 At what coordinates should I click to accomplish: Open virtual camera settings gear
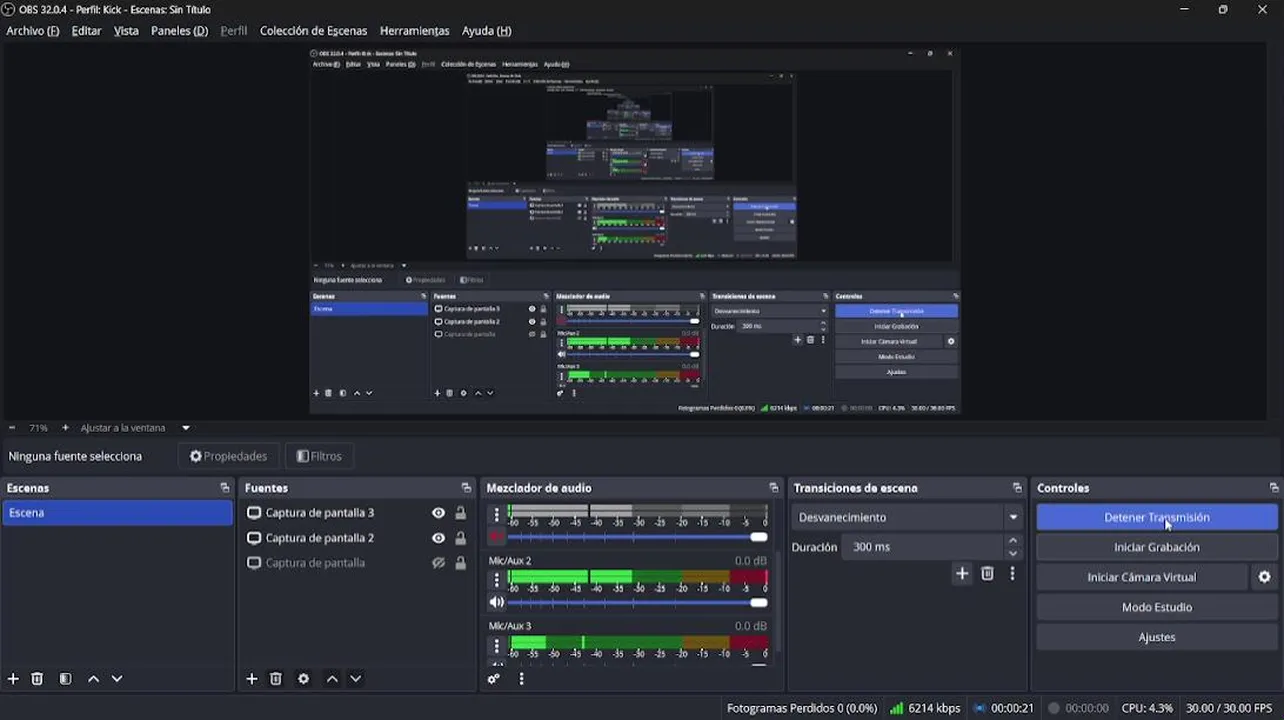1264,577
